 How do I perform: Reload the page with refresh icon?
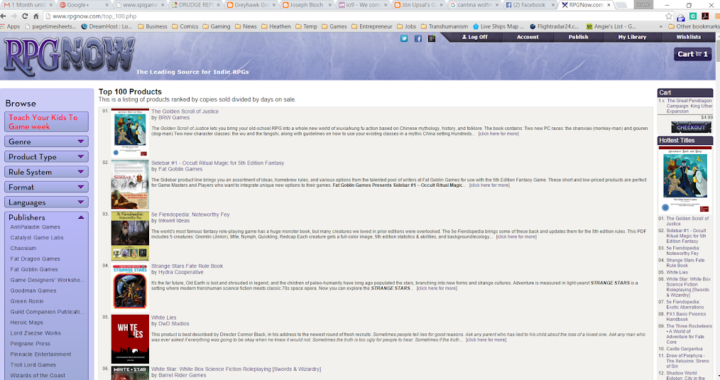[25, 16]
